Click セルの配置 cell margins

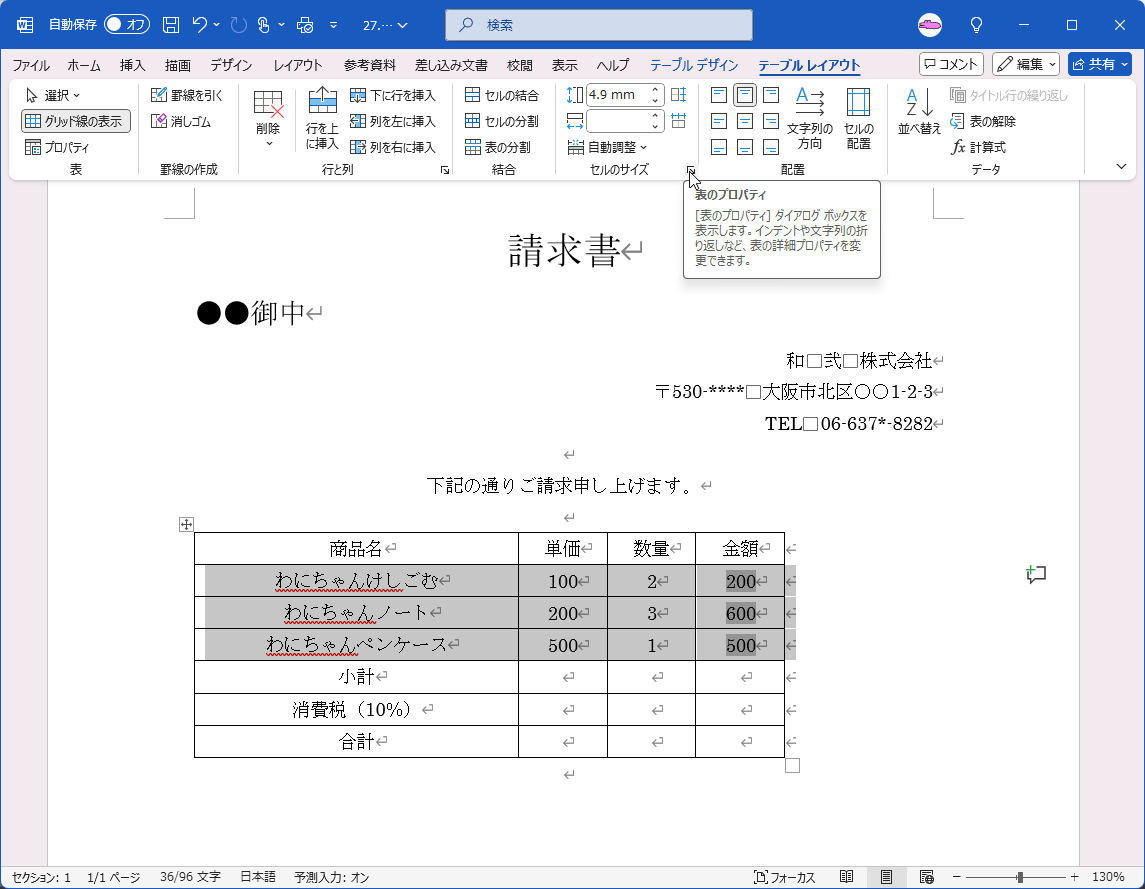point(859,118)
